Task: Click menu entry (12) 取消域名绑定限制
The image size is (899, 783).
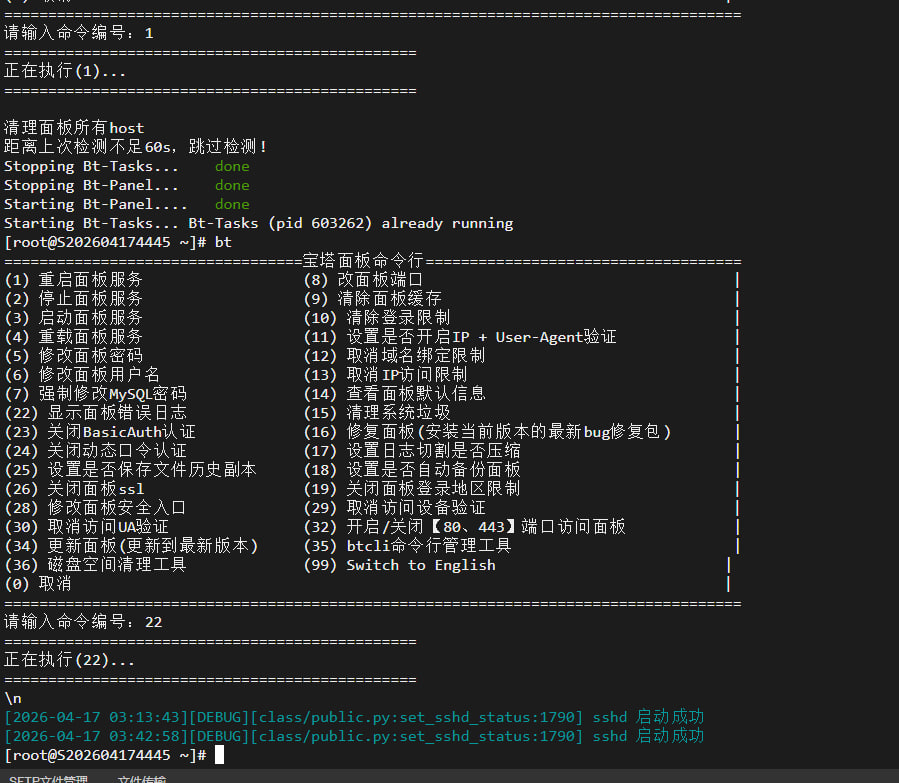Action: pyautogui.click(x=394, y=355)
